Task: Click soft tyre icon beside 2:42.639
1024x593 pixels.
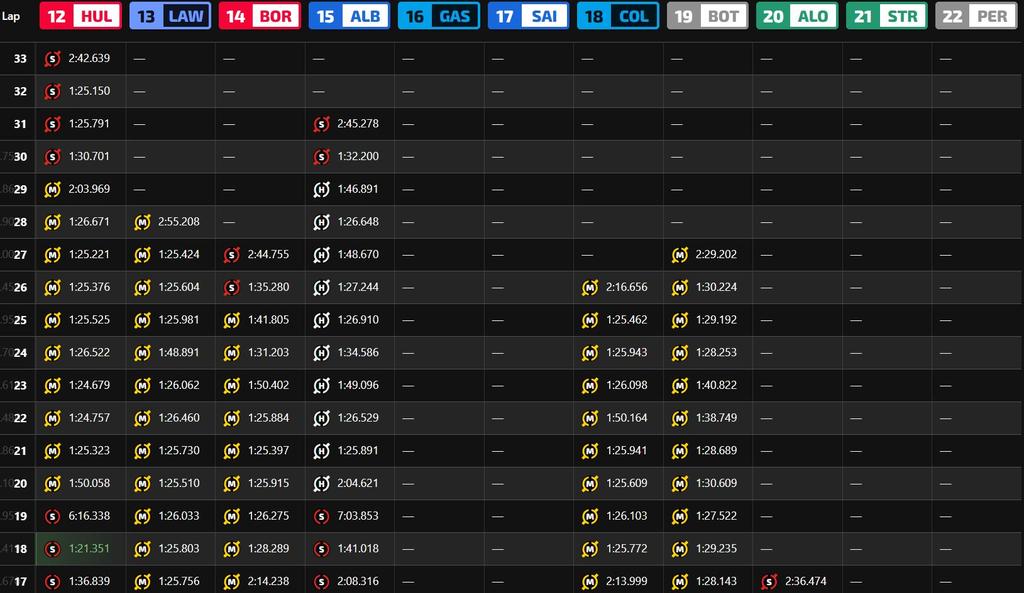Action: pyautogui.click(x=52, y=59)
